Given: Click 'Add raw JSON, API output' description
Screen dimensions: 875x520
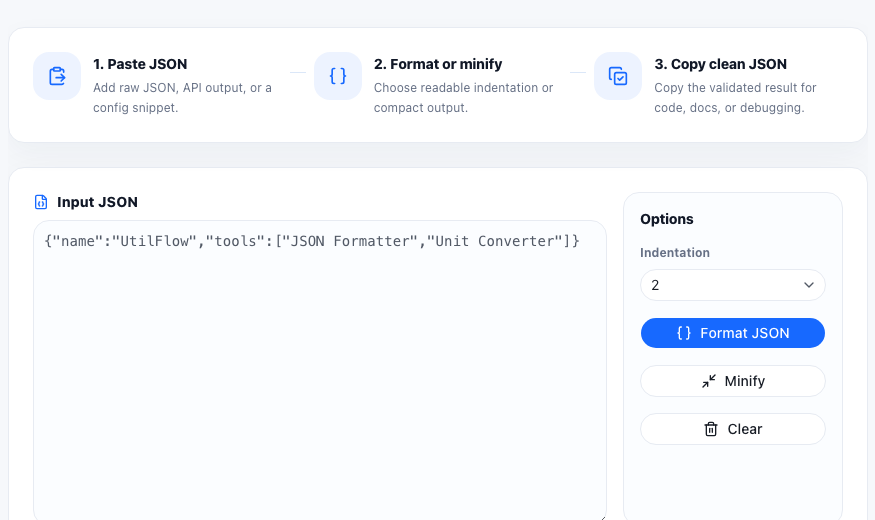Looking at the screenshot, I should pyautogui.click(x=182, y=98).
